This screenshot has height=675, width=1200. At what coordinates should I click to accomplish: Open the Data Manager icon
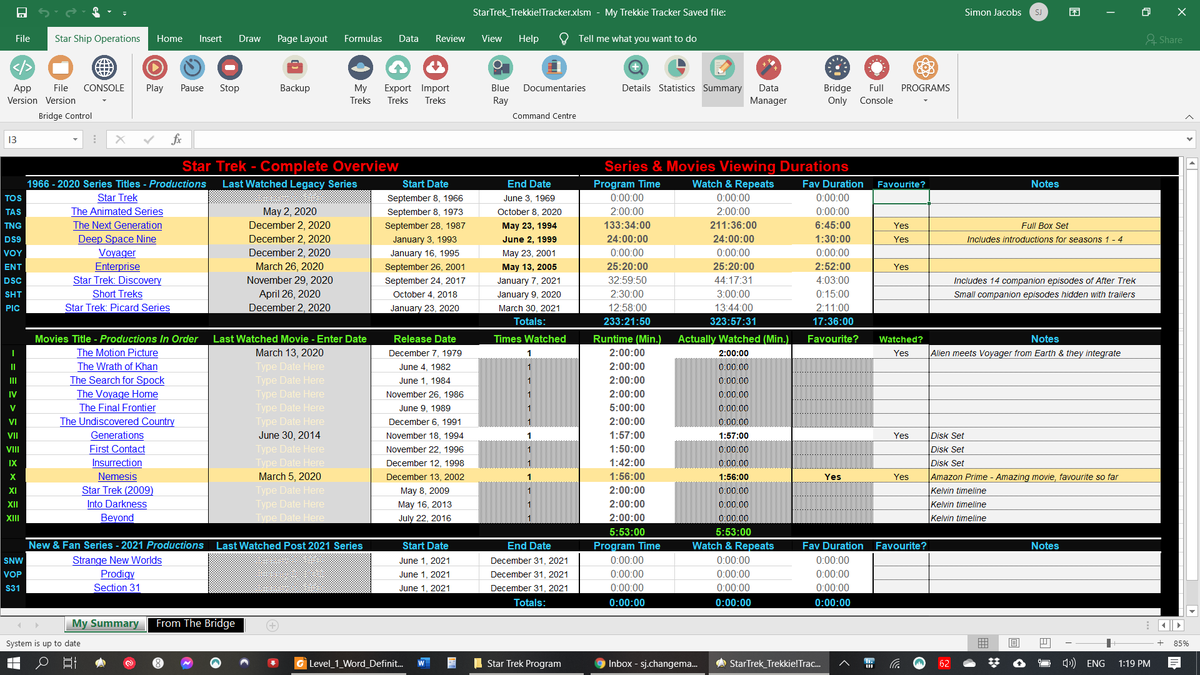[x=768, y=68]
